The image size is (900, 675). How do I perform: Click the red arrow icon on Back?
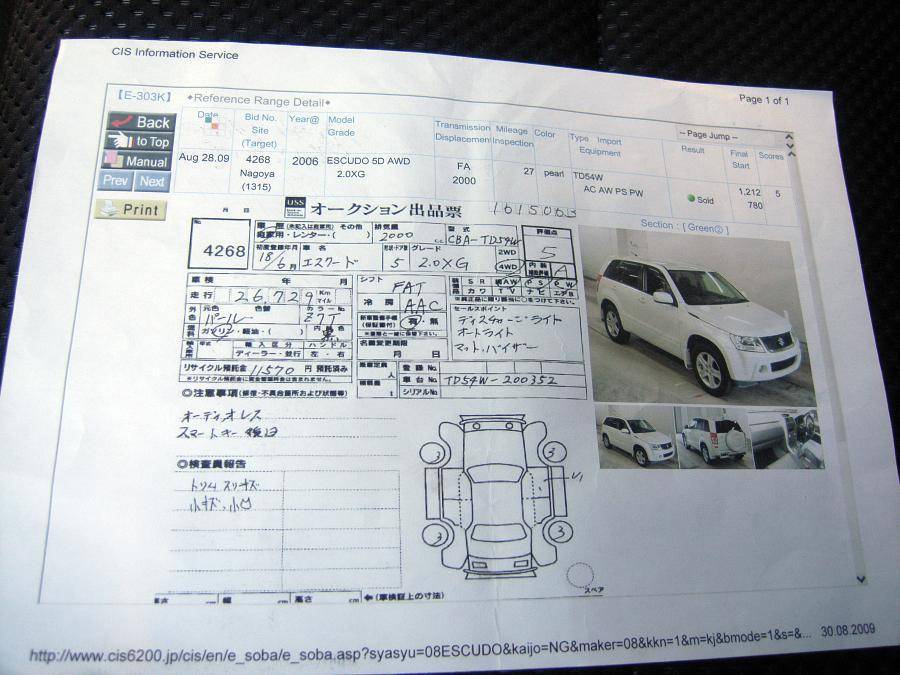tap(123, 121)
